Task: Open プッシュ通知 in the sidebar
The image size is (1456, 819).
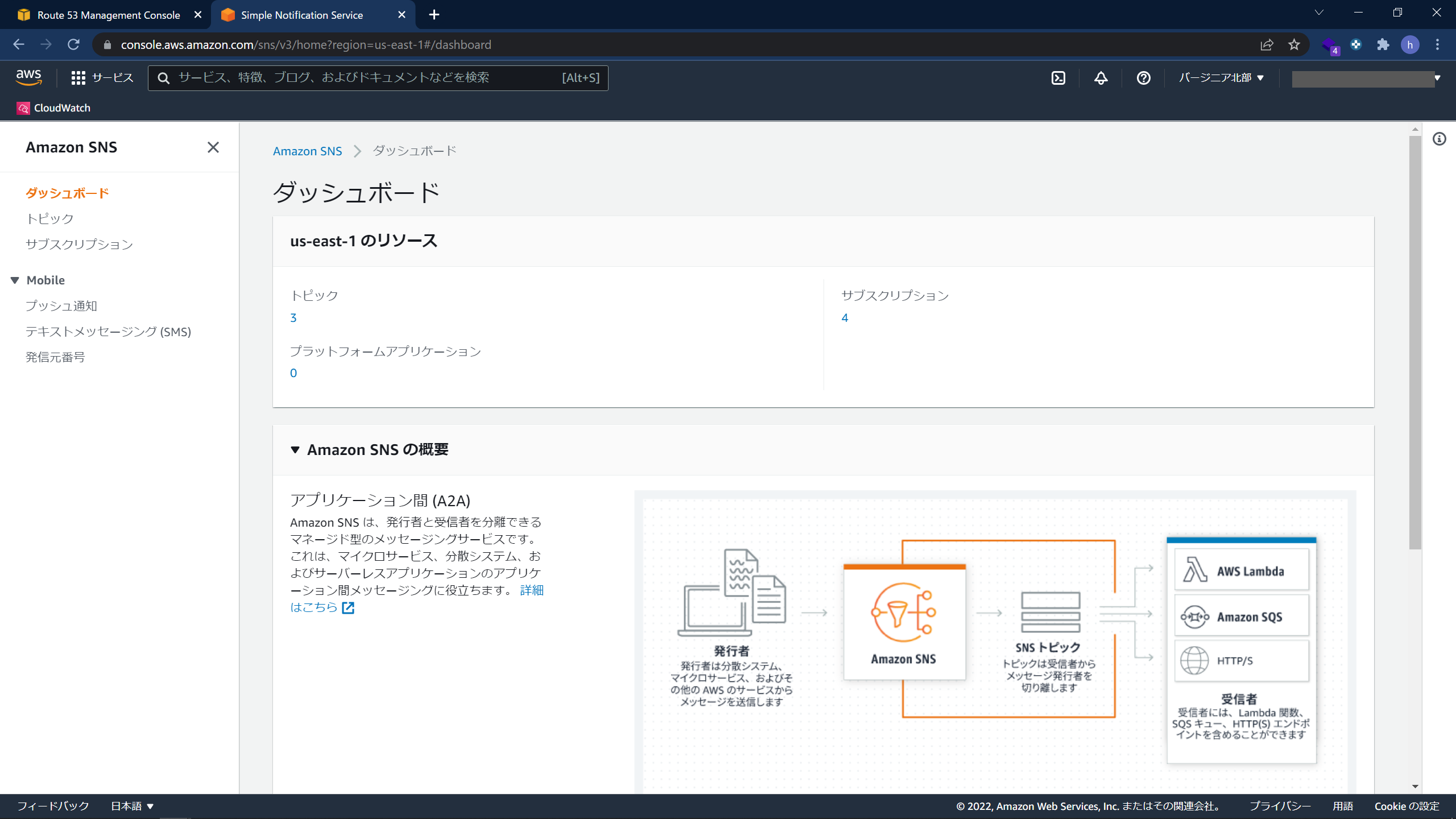Action: [61, 306]
